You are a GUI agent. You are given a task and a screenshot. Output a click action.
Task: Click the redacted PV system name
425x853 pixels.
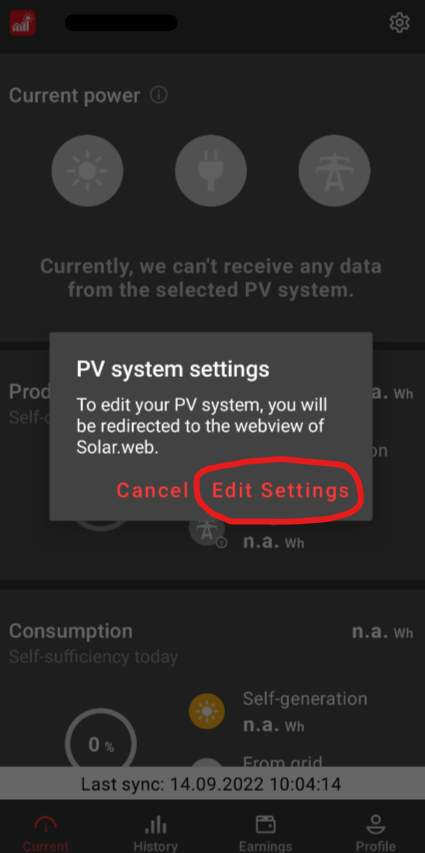point(121,23)
